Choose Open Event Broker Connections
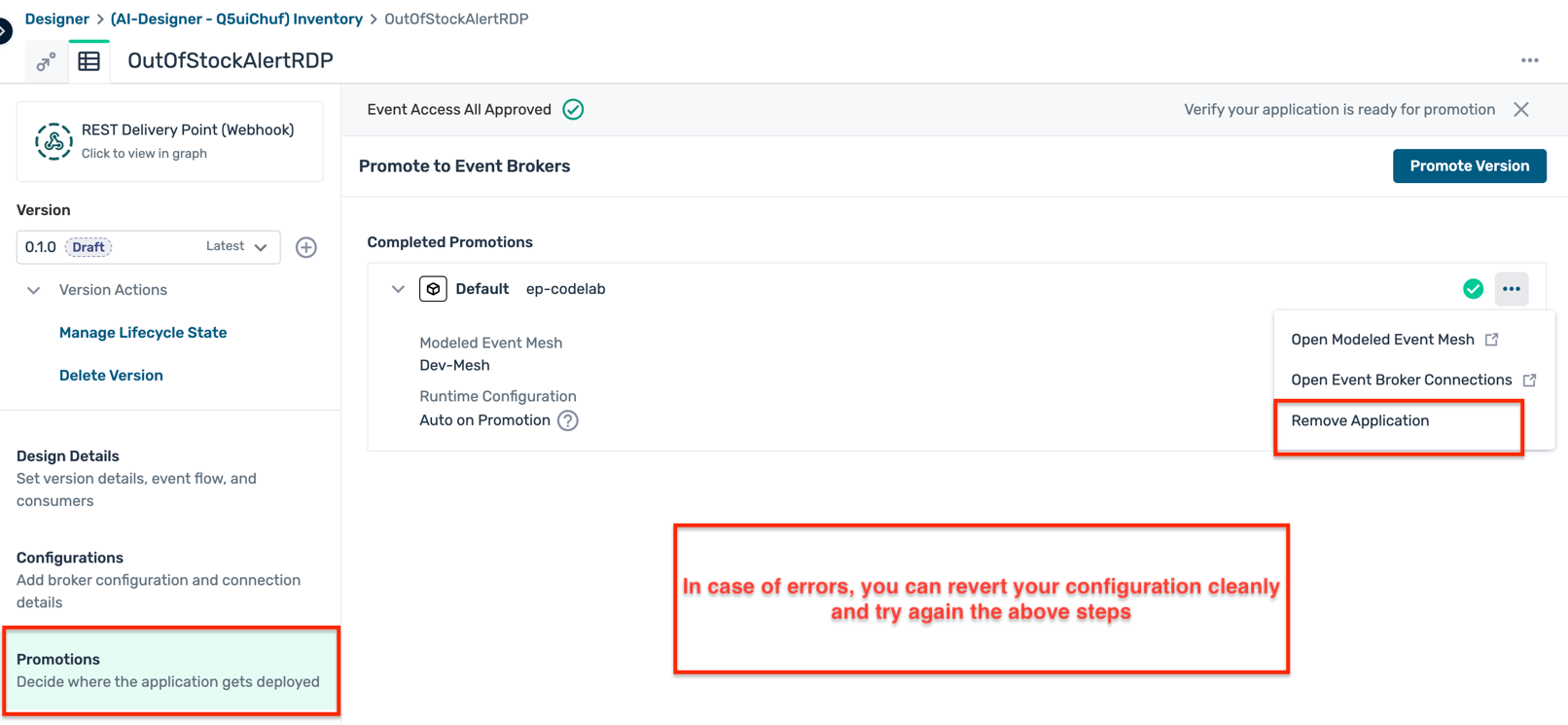This screenshot has height=725, width=1568. click(x=1401, y=380)
